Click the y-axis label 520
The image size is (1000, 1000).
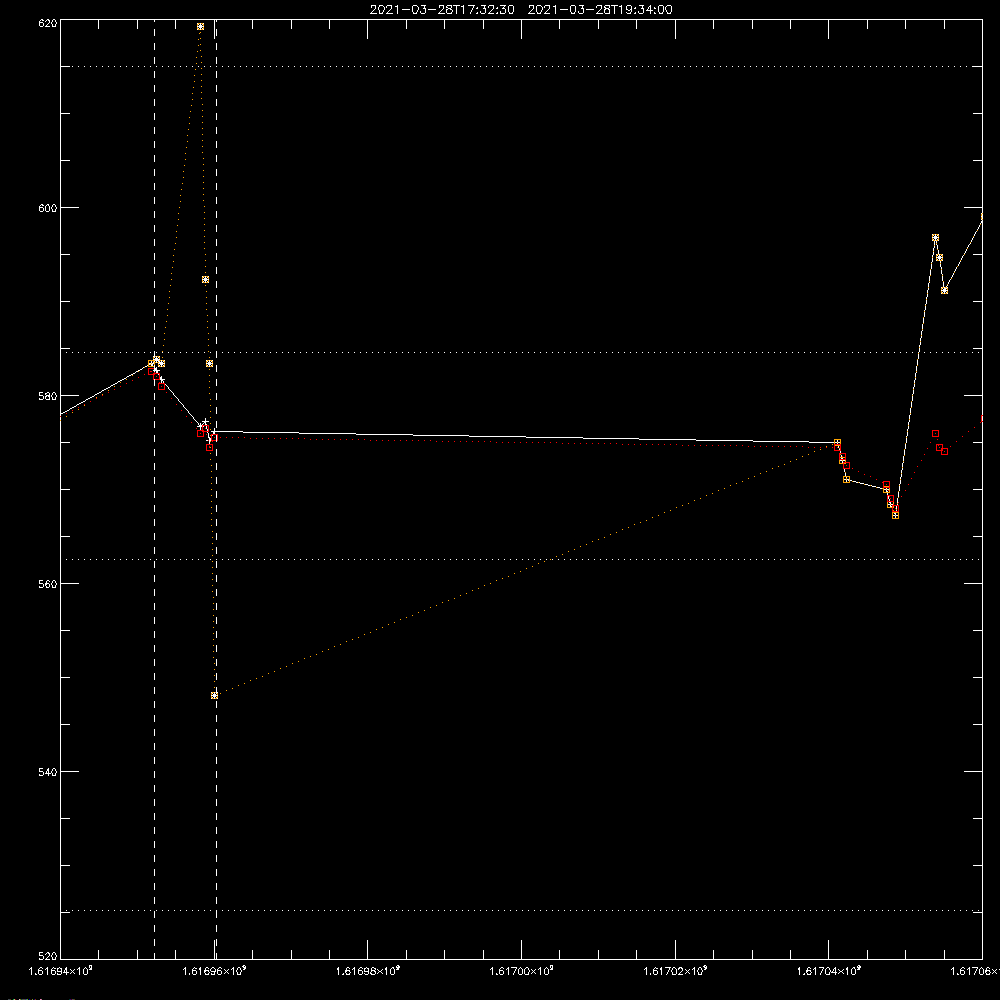(48, 956)
